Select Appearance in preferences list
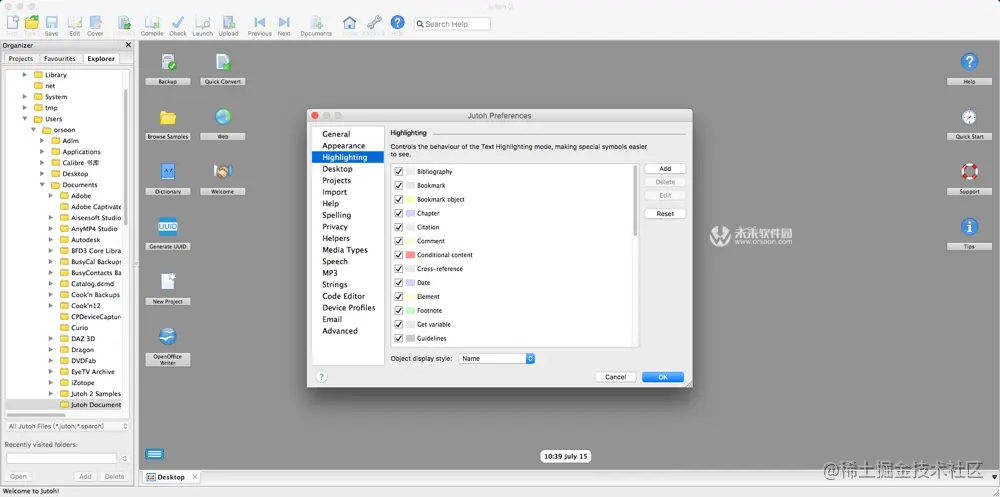This screenshot has width=1000, height=497. (344, 145)
